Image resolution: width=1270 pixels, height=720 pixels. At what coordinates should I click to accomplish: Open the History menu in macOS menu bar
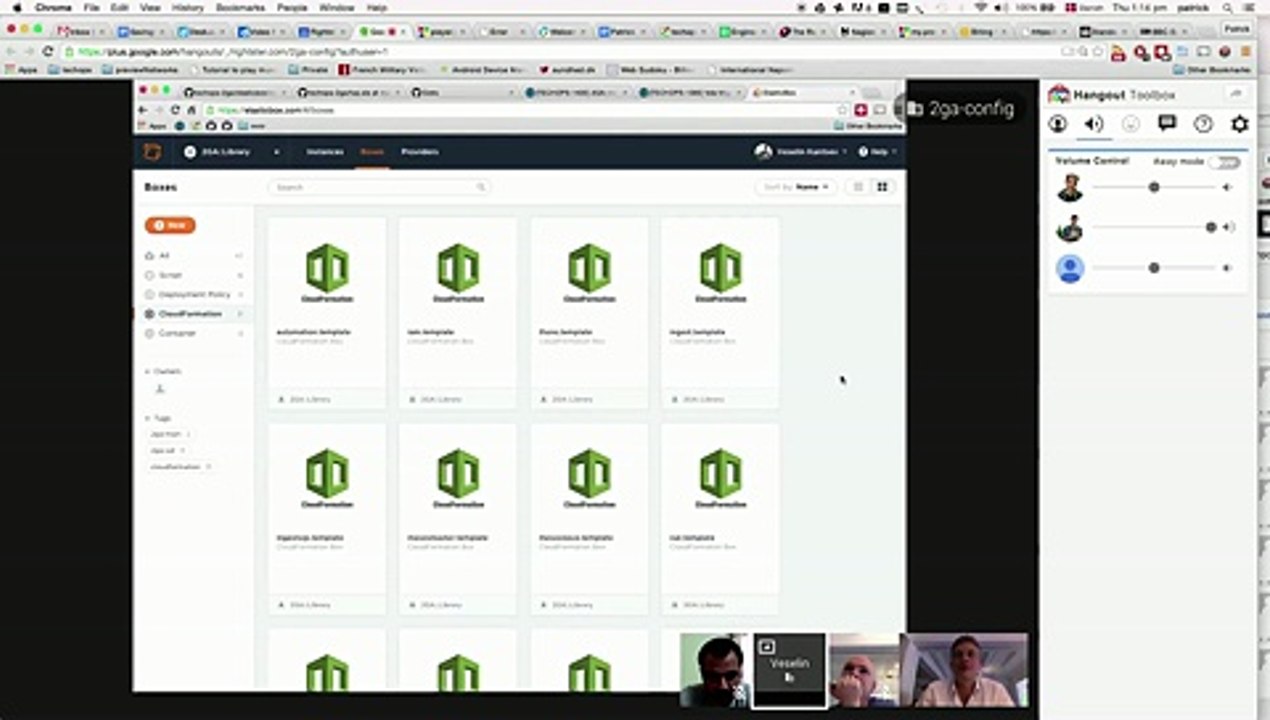(x=187, y=7)
